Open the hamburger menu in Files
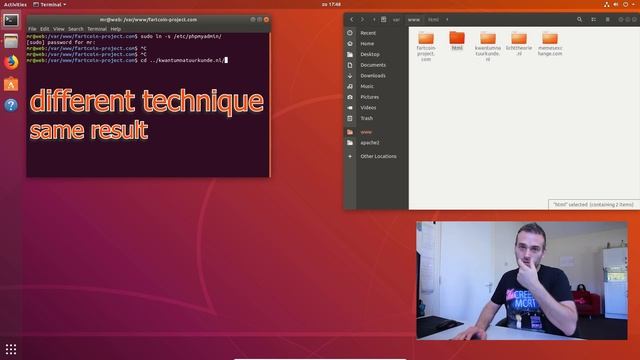 click(x=607, y=19)
